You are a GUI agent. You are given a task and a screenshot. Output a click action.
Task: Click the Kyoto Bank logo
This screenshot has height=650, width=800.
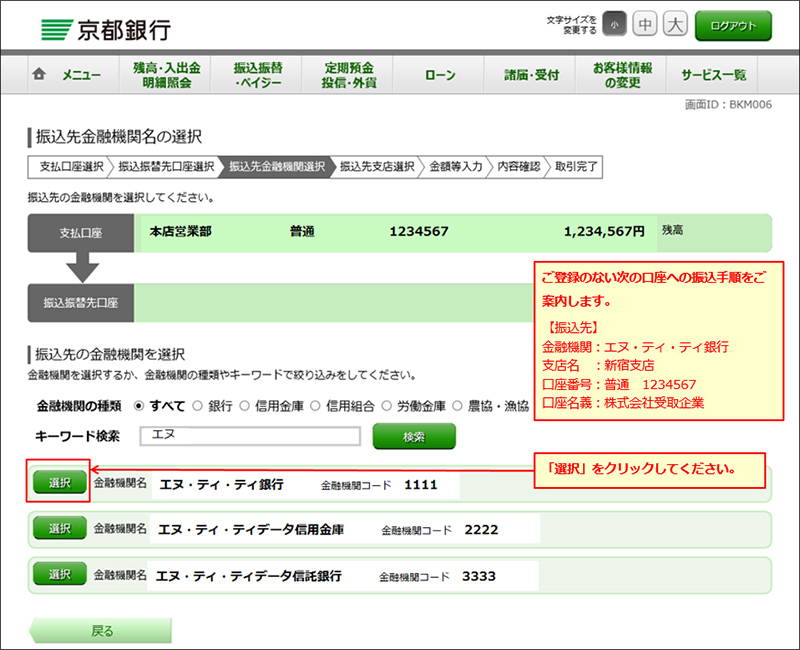[106, 30]
